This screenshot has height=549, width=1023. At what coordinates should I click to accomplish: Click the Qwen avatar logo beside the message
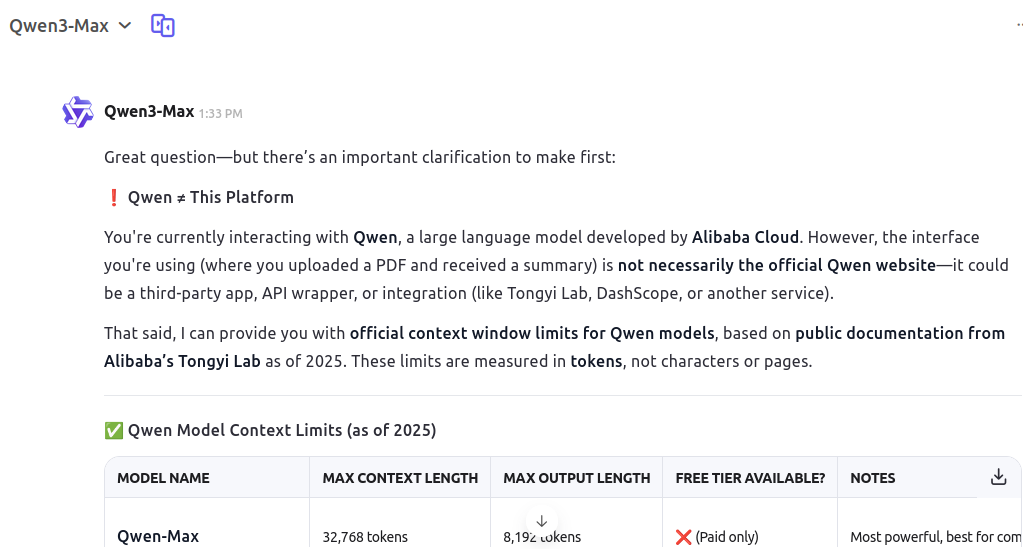[78, 113]
